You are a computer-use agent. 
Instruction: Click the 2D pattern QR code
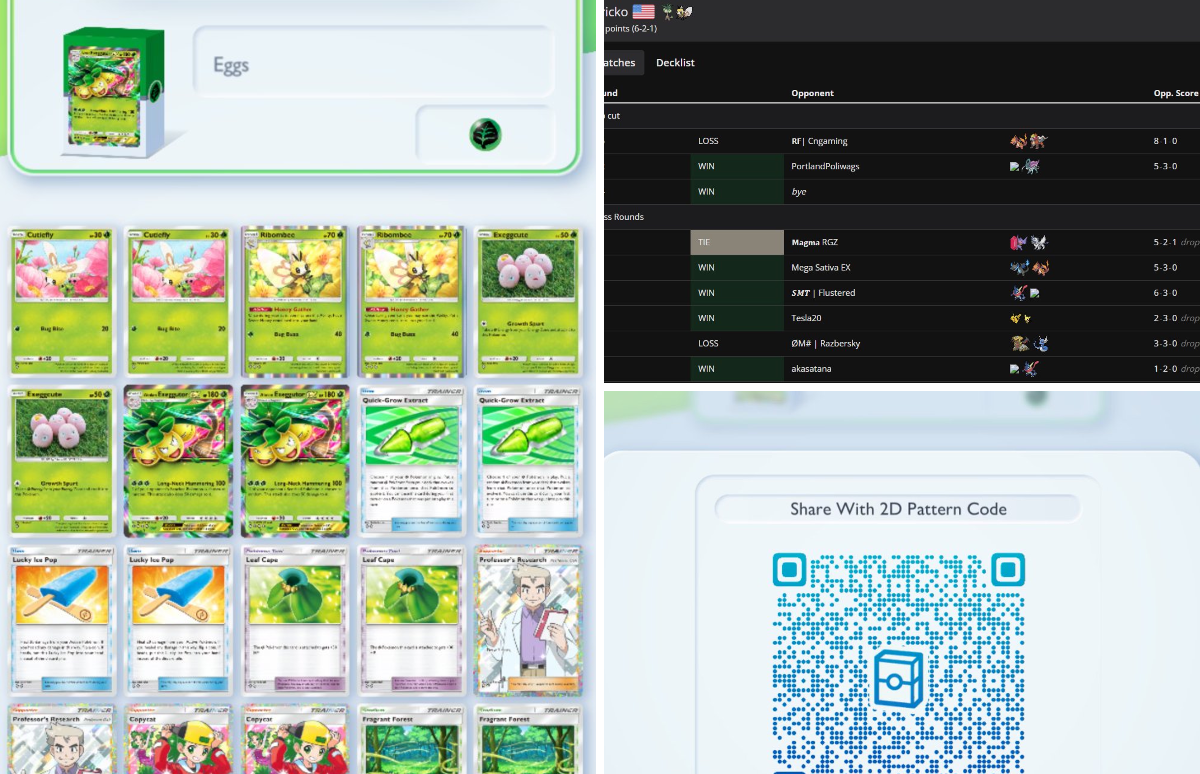point(898,661)
